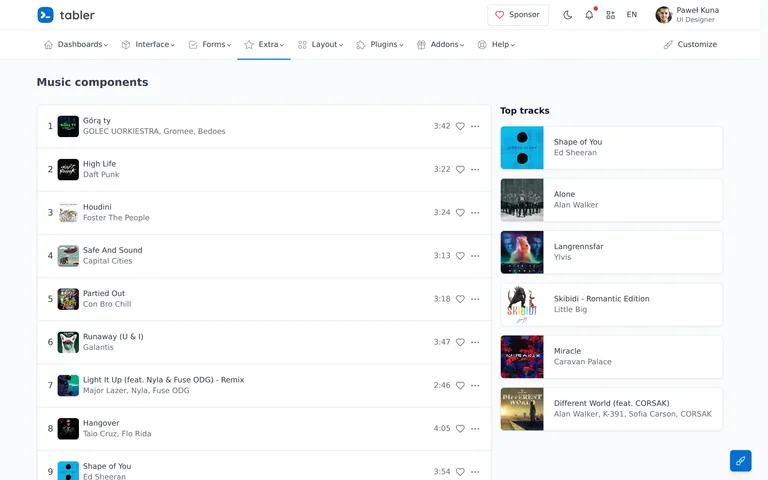
Task: Open more options for Safe And Sound
Action: coord(475,256)
